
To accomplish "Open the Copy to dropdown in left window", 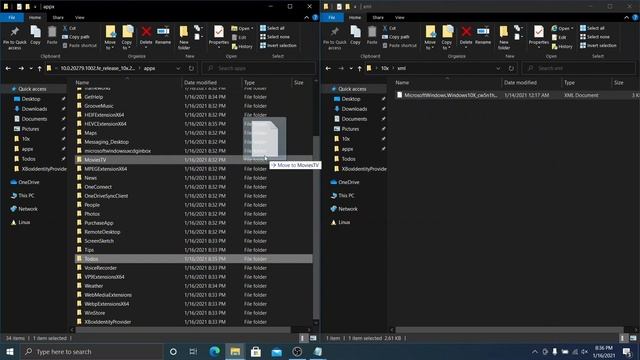I will pos(127,45).
